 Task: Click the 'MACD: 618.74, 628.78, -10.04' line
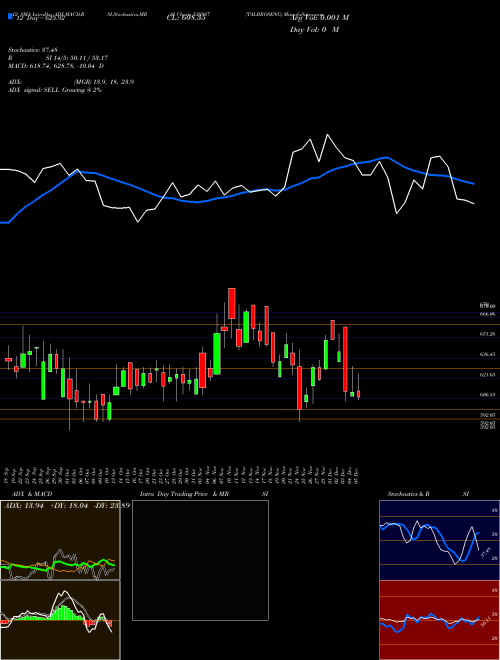pos(52,66)
